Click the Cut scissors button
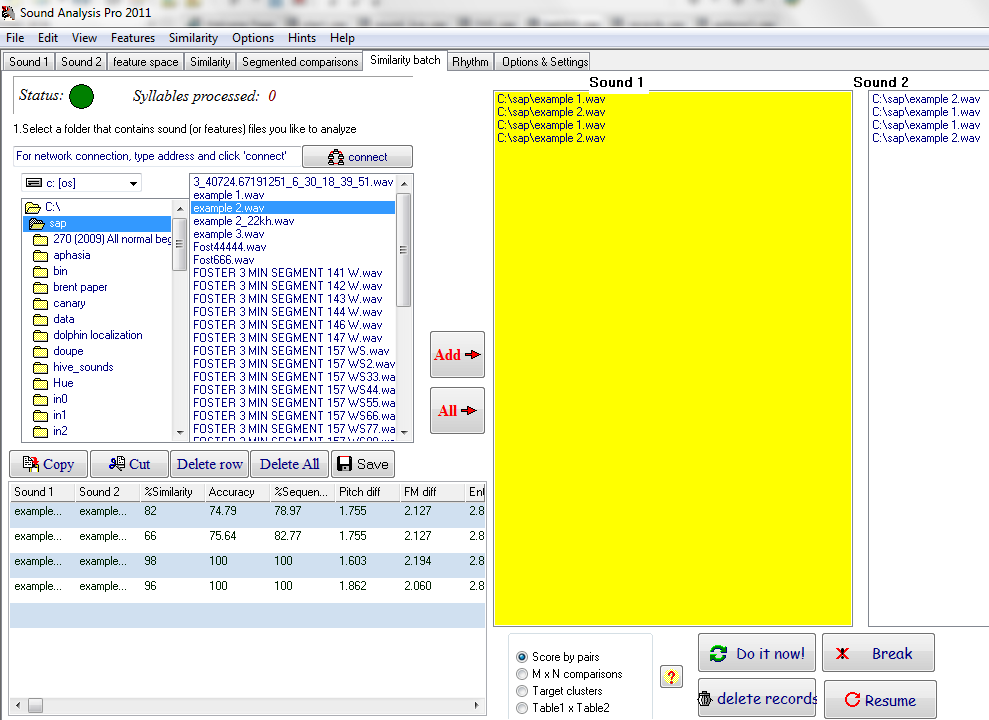Image resolution: width=989 pixels, height=720 pixels. [x=129, y=464]
